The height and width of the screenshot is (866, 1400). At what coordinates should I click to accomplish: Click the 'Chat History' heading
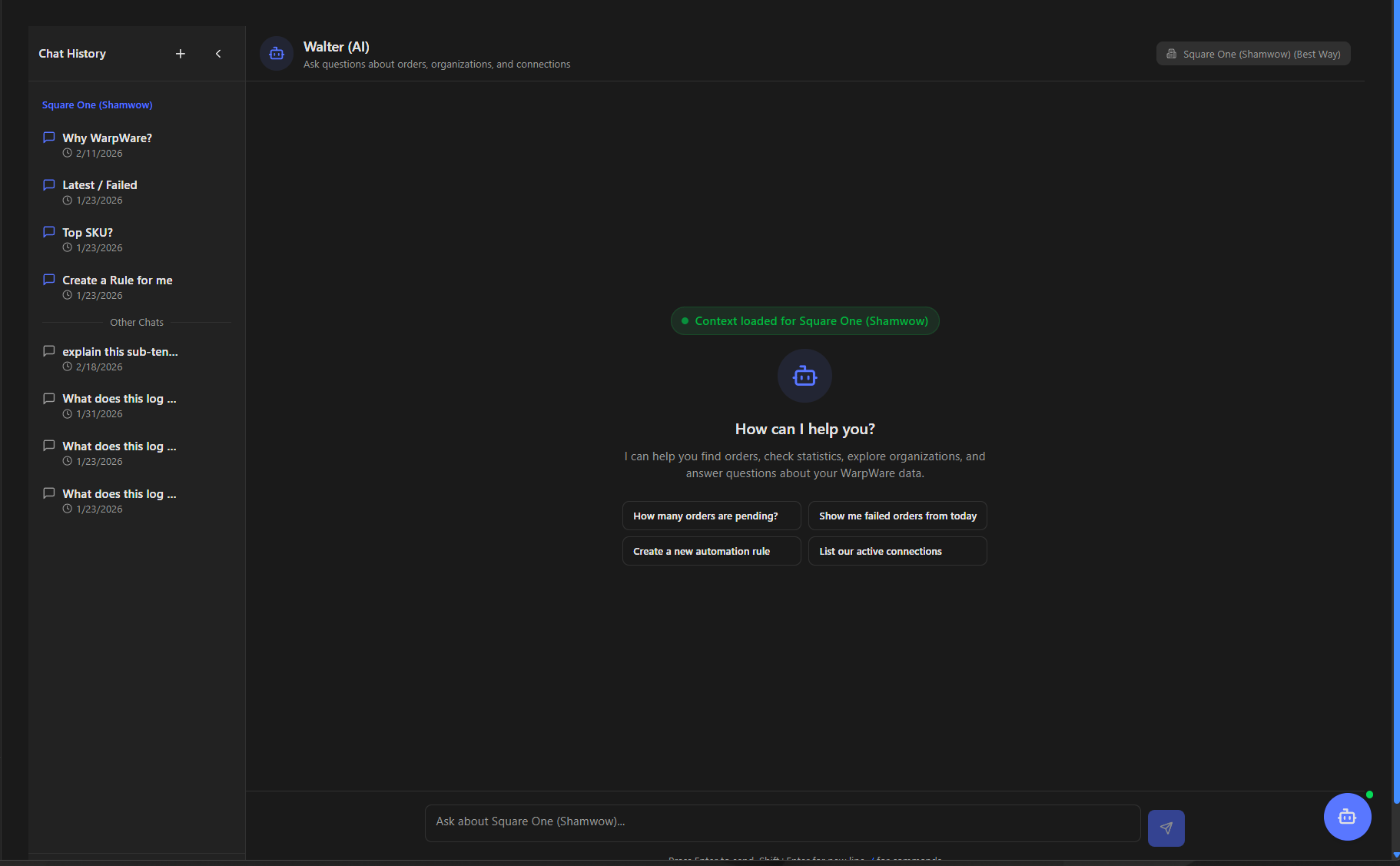point(72,54)
